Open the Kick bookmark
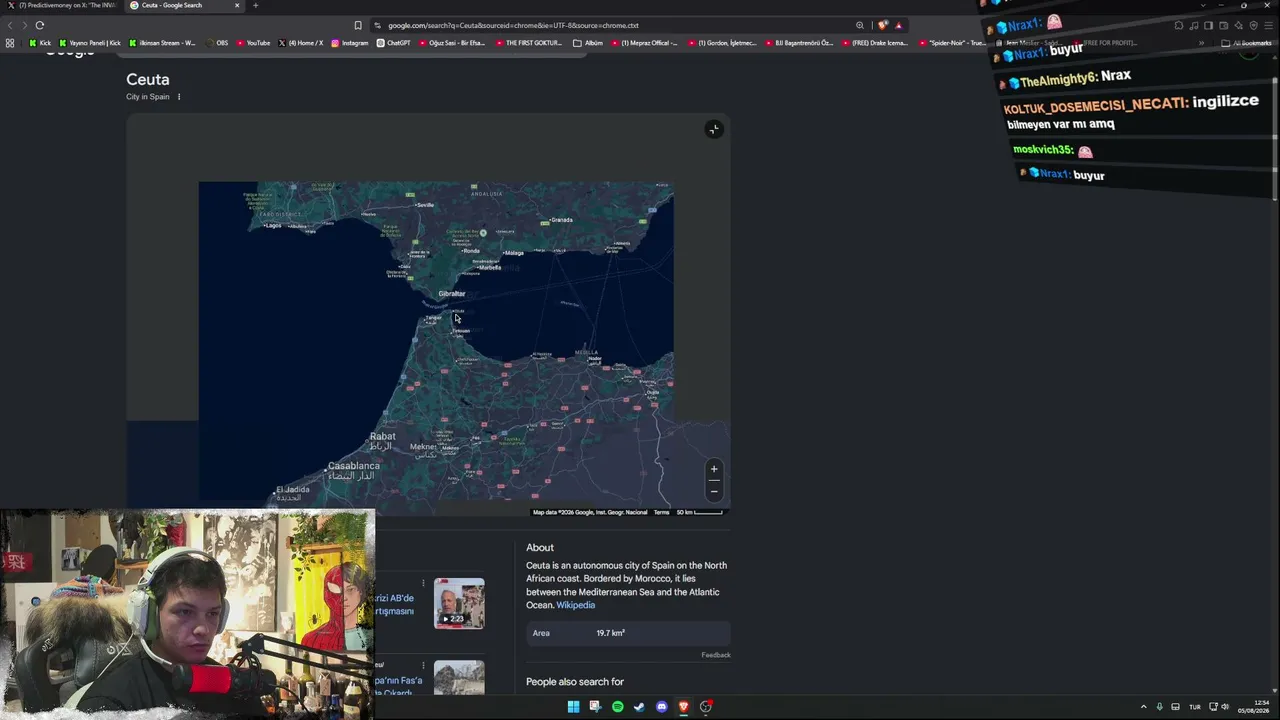This screenshot has width=1280, height=720. [x=40, y=43]
